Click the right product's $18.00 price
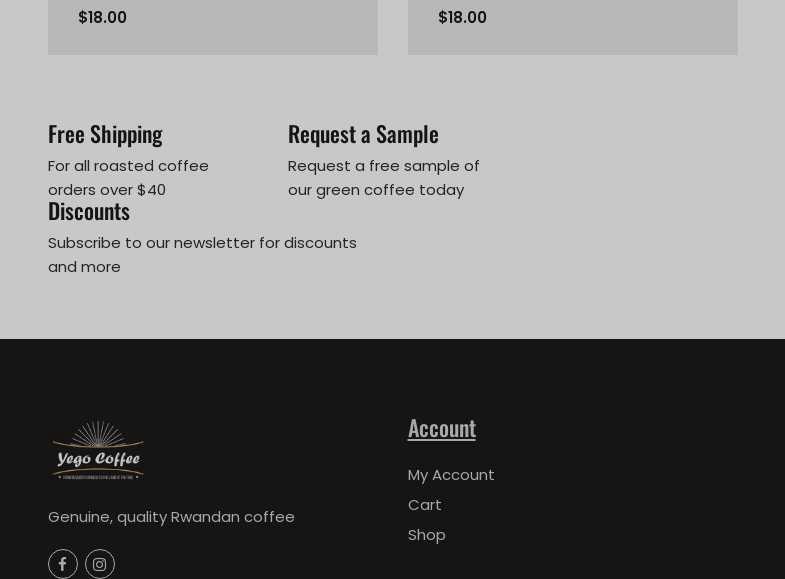This screenshot has height=579, width=785. [x=462, y=18]
